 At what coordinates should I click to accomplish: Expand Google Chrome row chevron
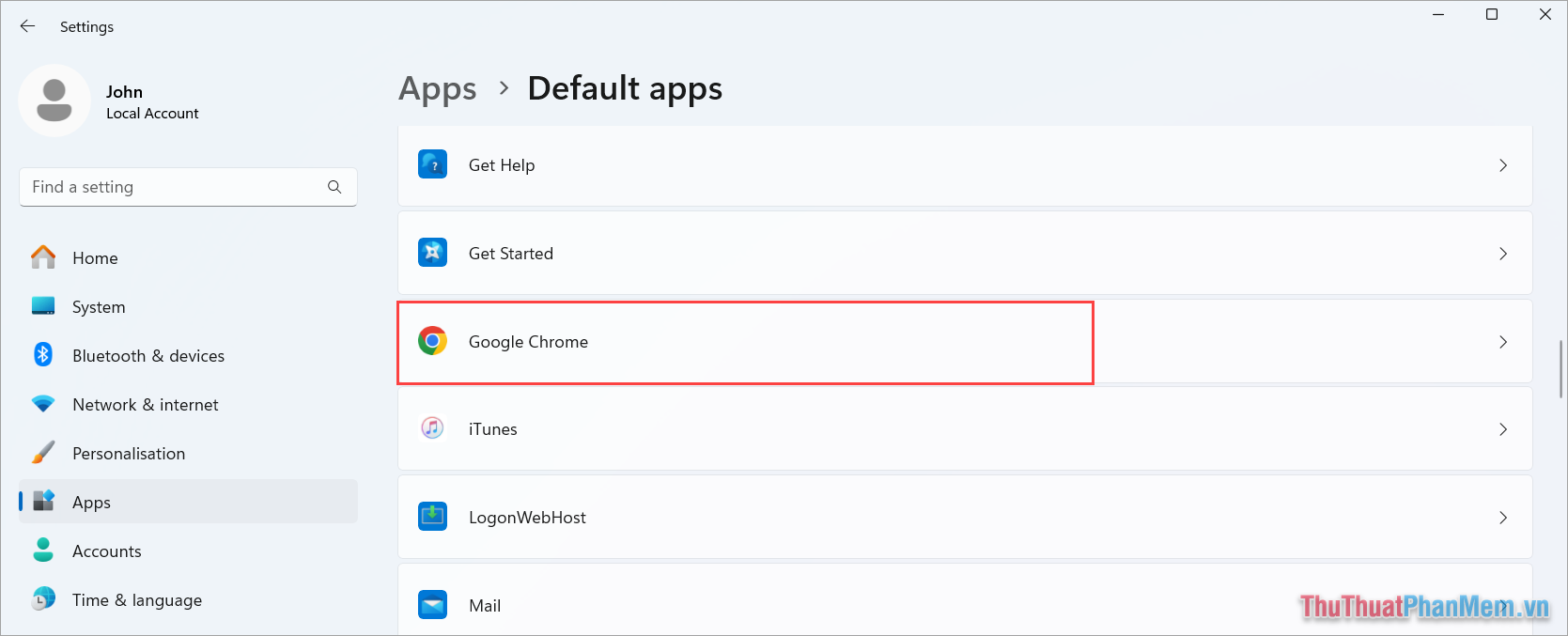click(1503, 342)
